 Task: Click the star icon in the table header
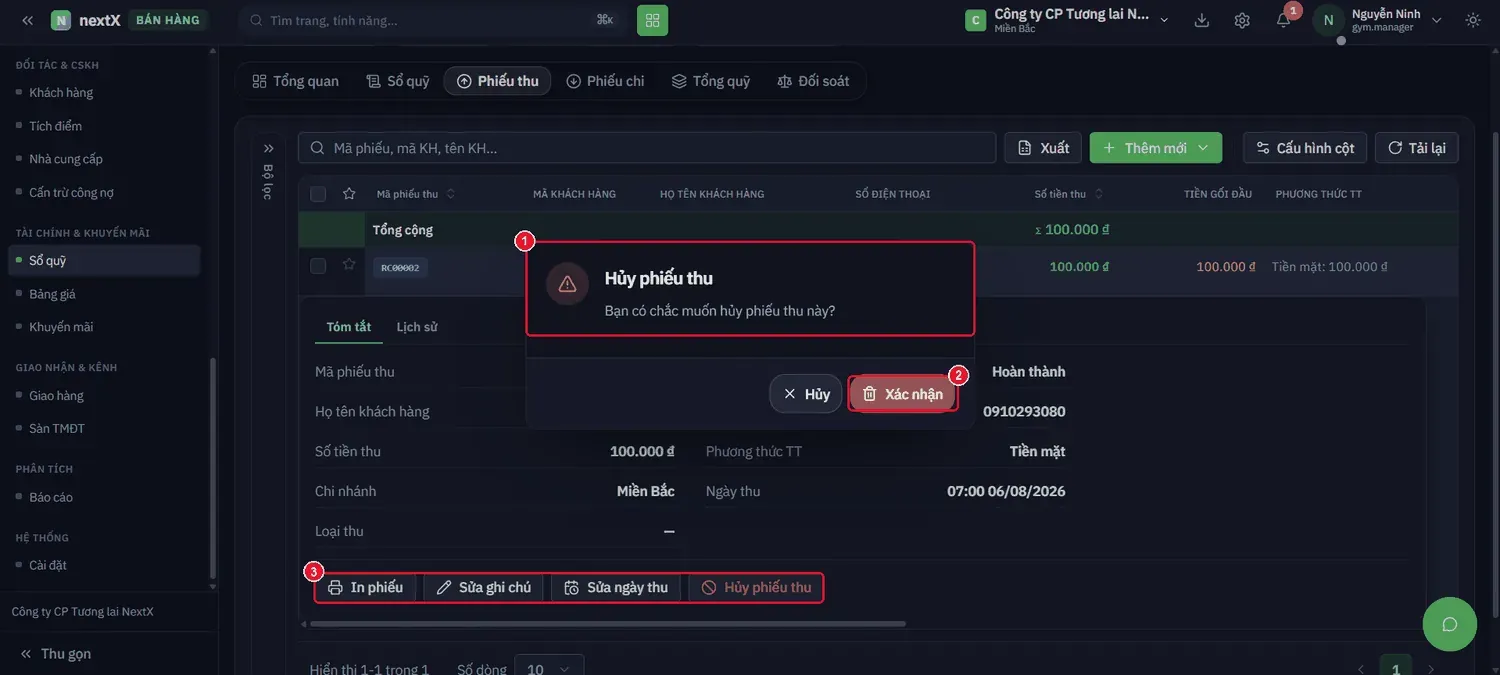click(349, 194)
